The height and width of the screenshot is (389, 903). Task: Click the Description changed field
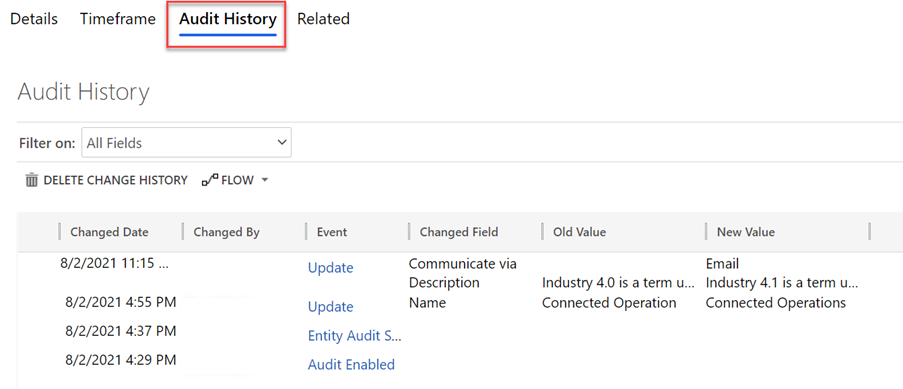click(444, 283)
